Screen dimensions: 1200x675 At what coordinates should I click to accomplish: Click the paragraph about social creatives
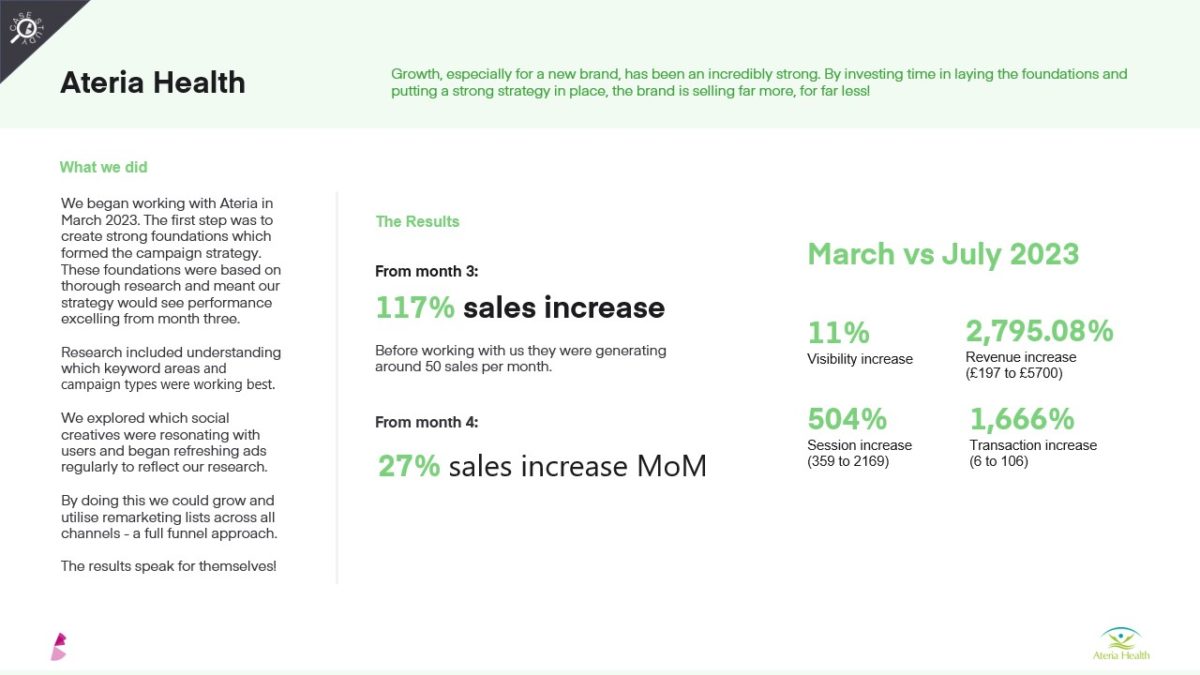[x=163, y=442]
